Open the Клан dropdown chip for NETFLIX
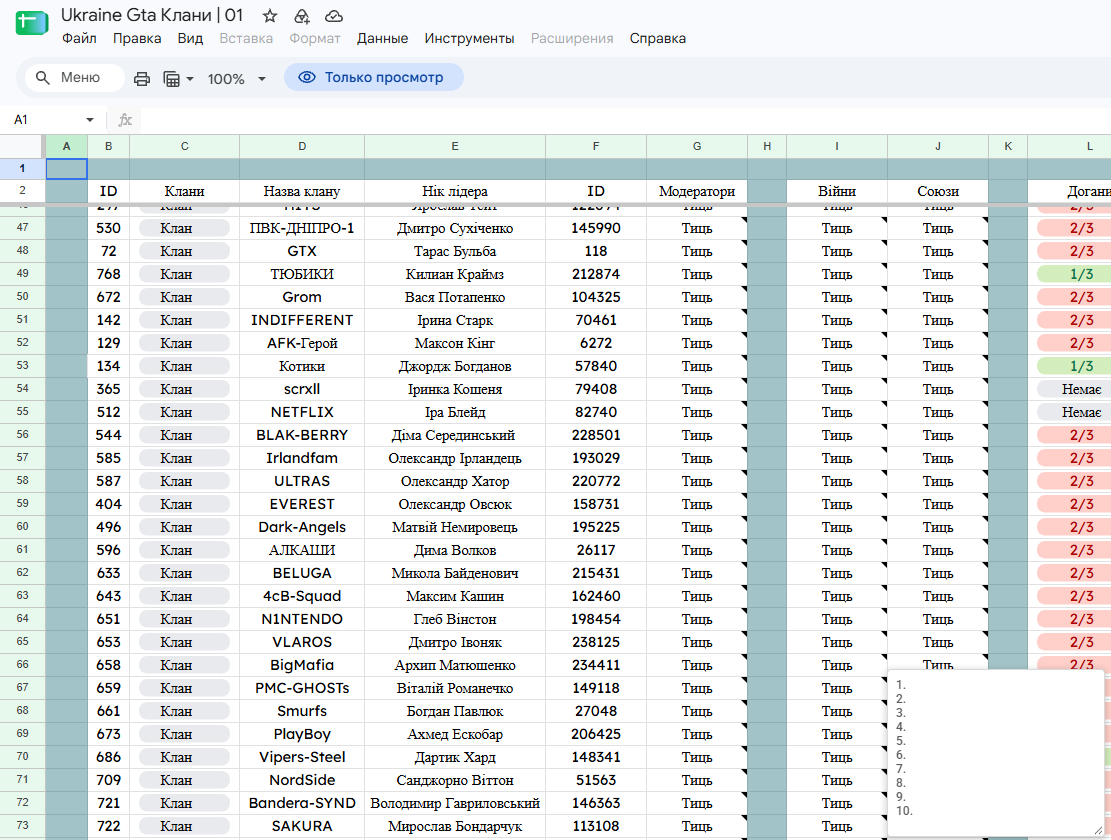Screen dimensions: 1111x840 184,412
